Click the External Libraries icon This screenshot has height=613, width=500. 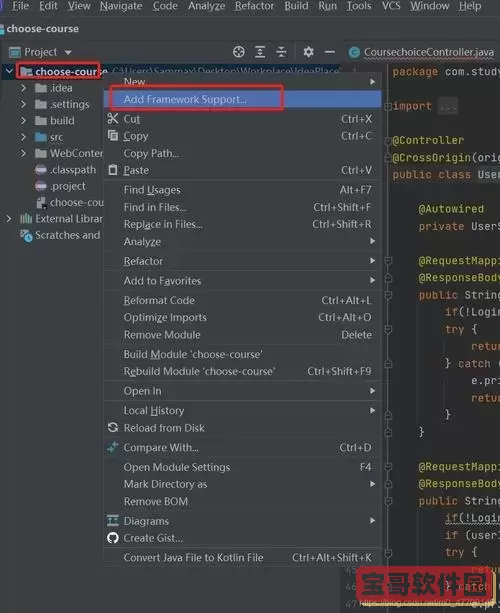26,219
